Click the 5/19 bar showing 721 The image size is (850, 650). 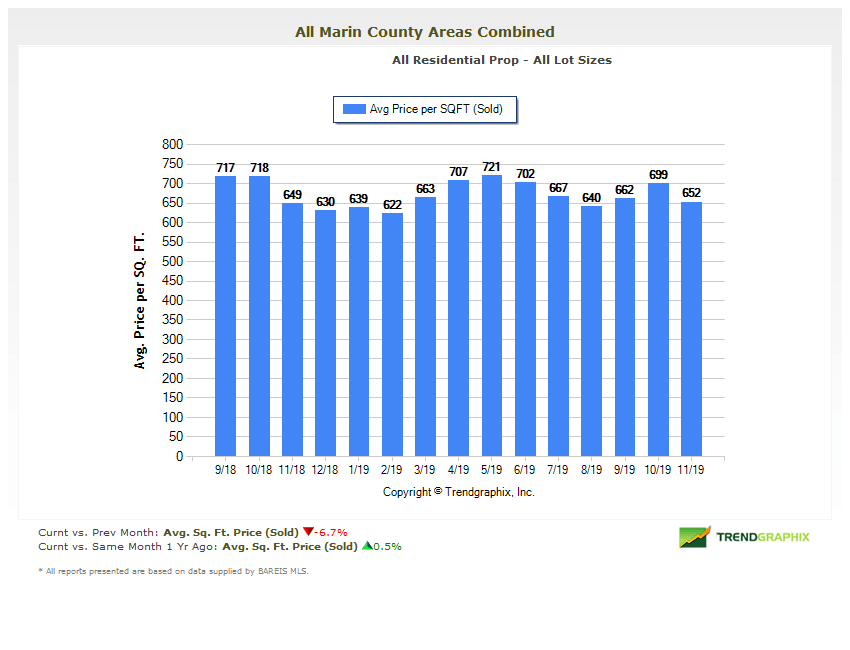pos(492,315)
